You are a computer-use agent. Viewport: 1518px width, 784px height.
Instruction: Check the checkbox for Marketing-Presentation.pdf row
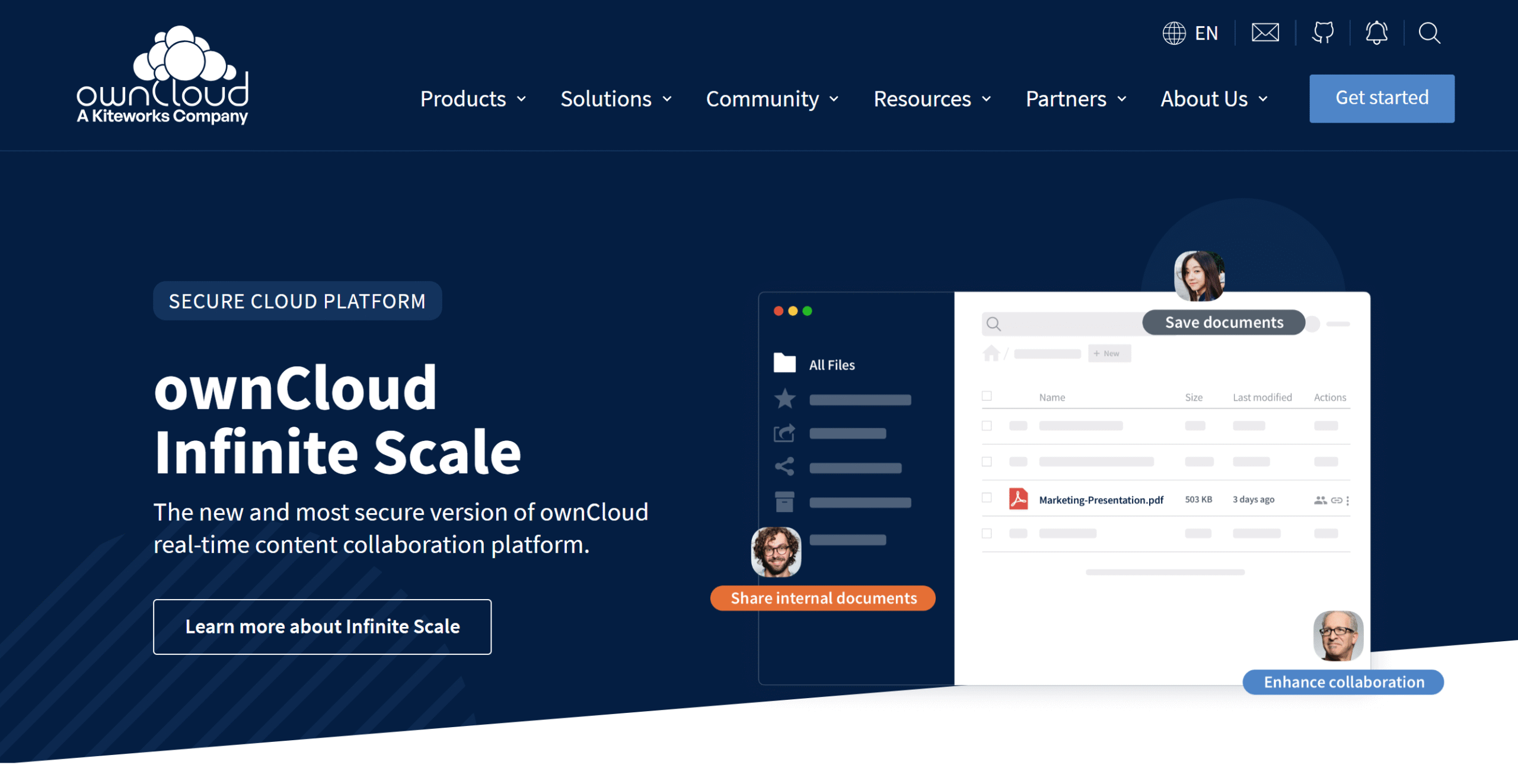(x=987, y=498)
